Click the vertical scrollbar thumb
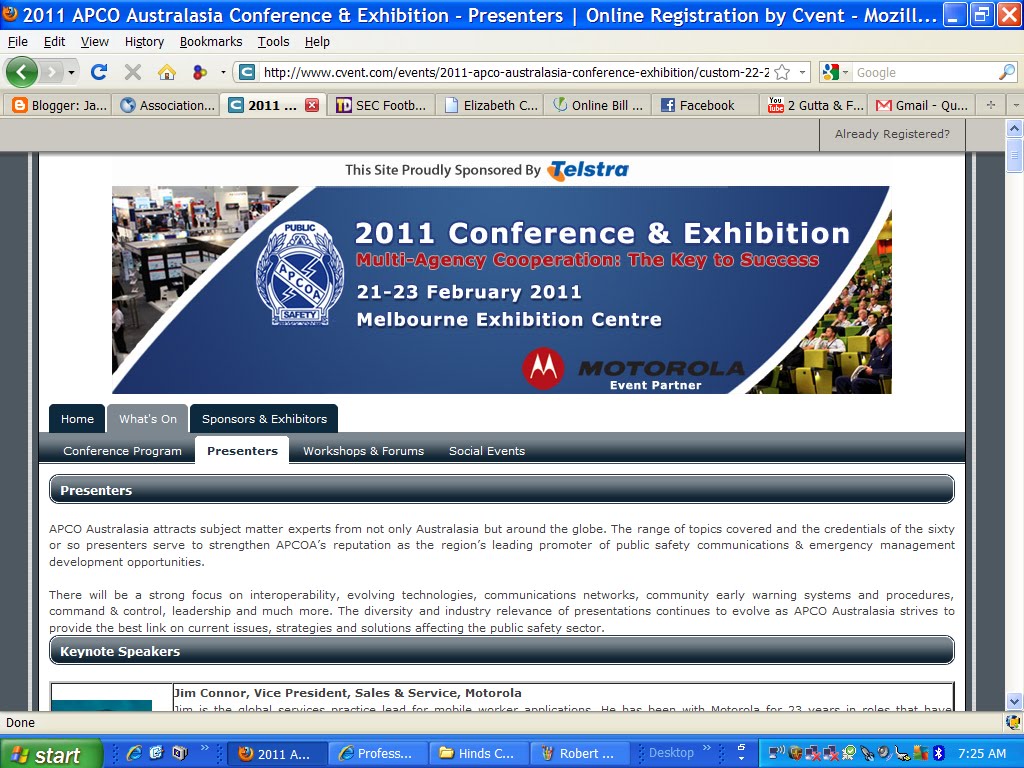This screenshot has width=1024, height=768. (x=1014, y=155)
